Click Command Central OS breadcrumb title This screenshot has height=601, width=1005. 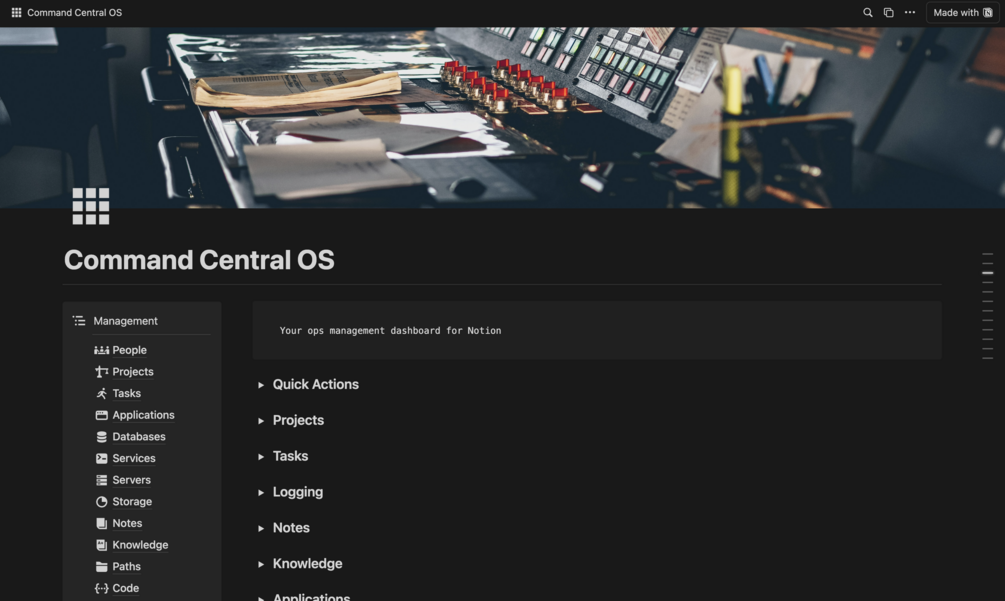[x=74, y=12]
